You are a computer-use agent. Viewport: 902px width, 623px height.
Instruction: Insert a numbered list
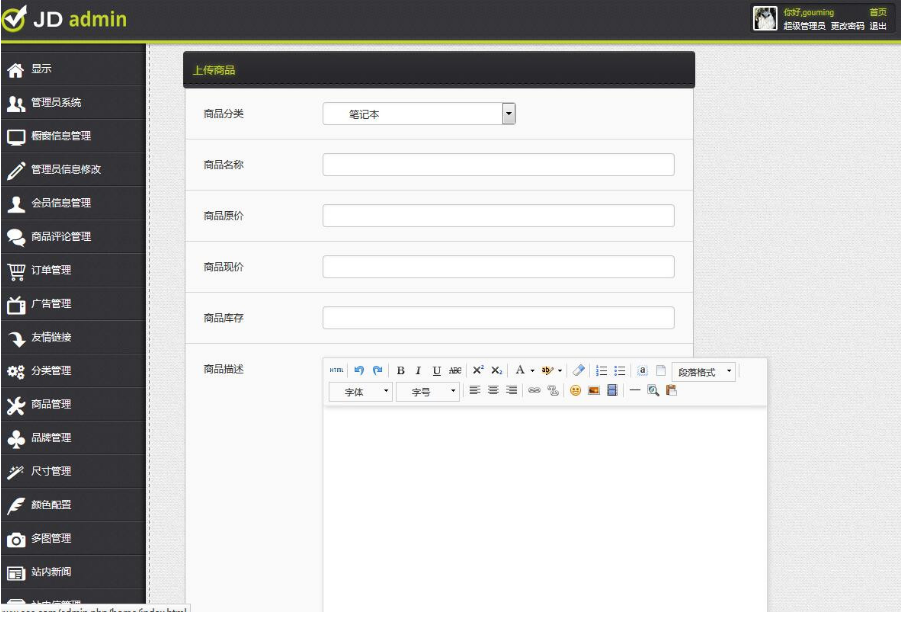click(x=602, y=370)
